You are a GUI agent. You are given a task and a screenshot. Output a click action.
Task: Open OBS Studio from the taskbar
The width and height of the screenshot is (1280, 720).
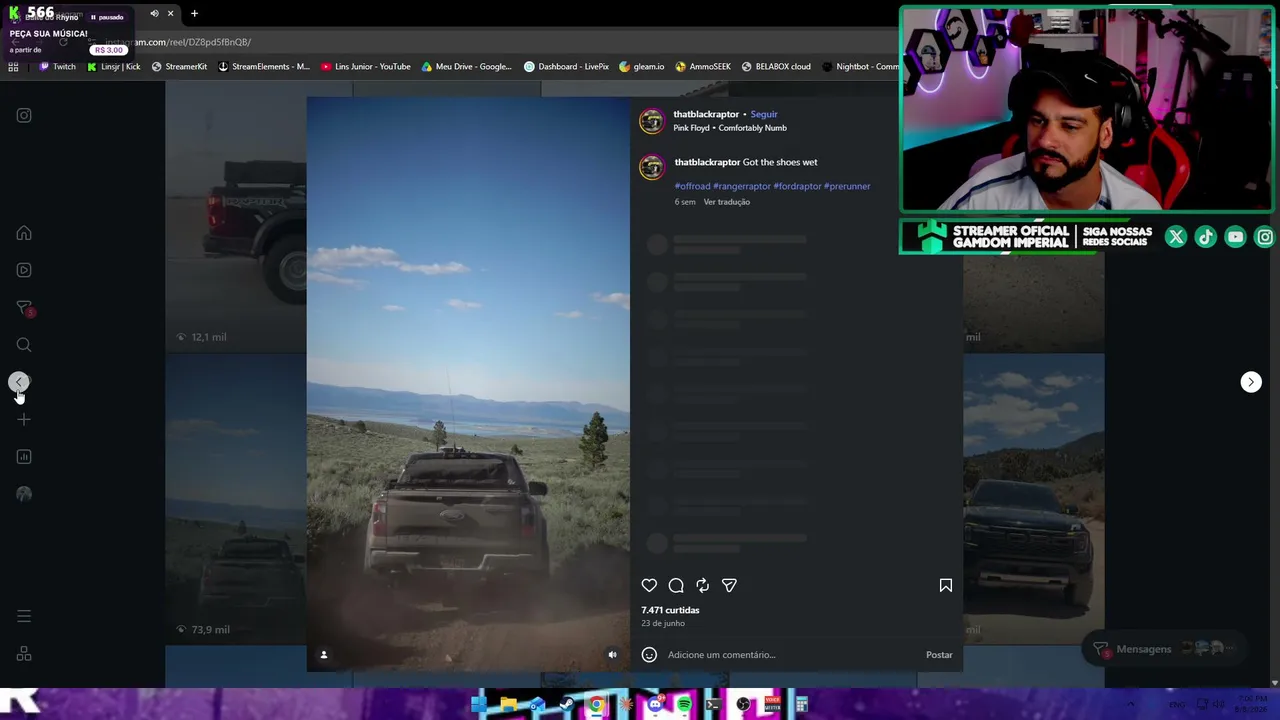click(743, 705)
